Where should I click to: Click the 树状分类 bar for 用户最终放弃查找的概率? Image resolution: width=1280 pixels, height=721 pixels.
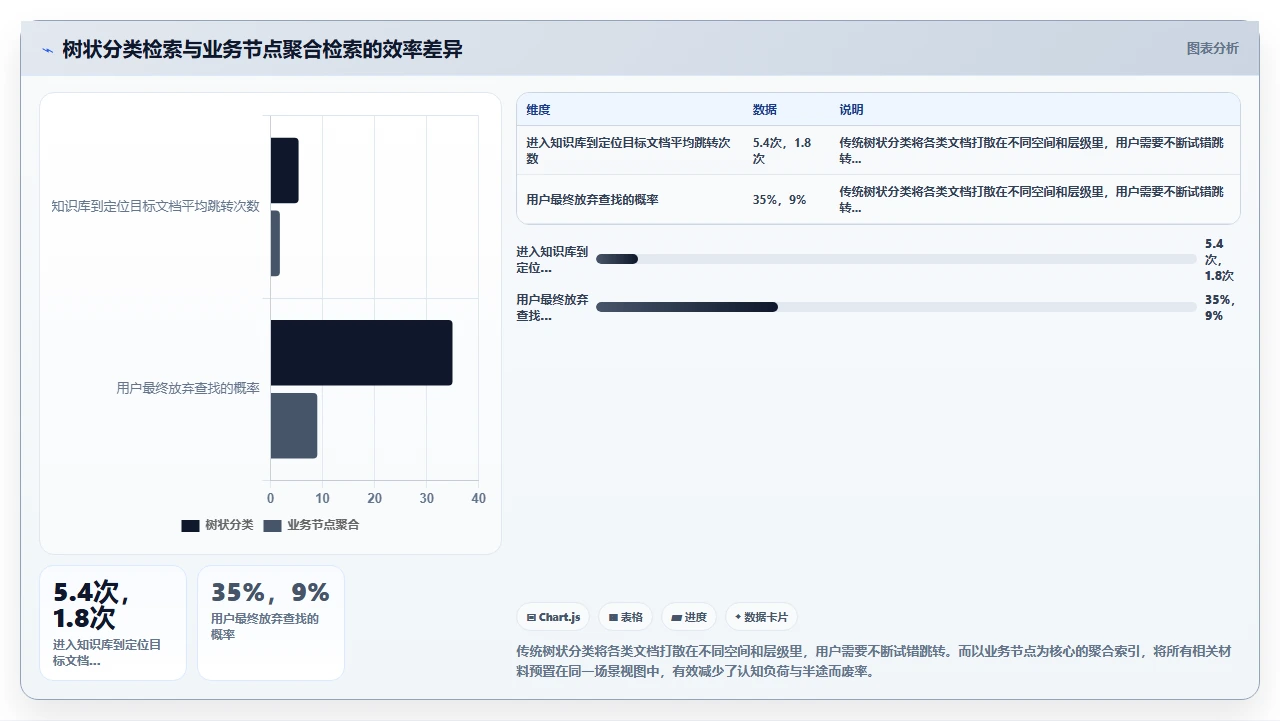click(x=361, y=352)
